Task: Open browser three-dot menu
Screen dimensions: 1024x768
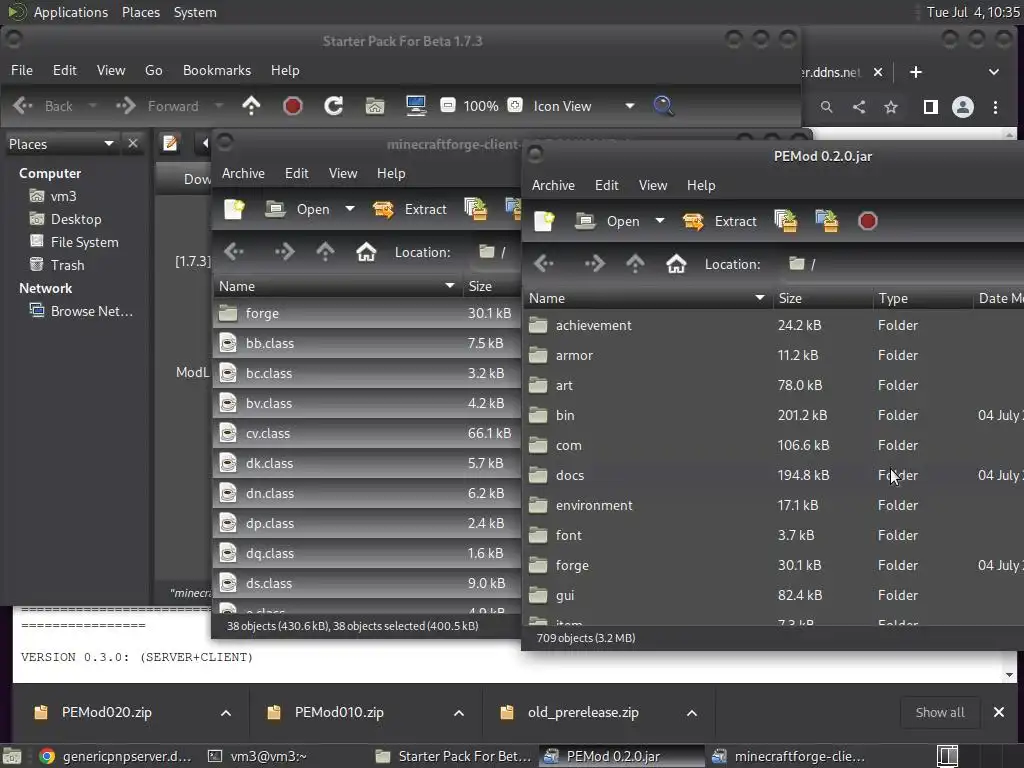Action: (995, 106)
